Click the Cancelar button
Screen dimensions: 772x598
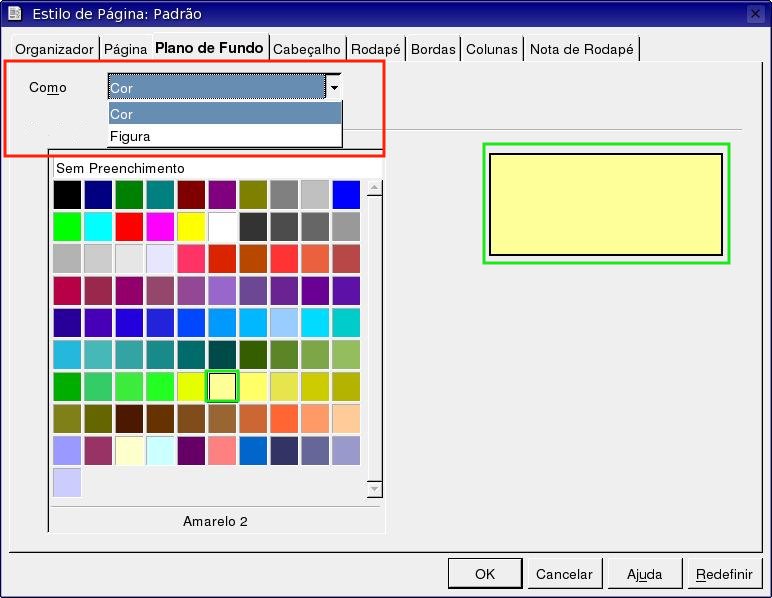tap(564, 574)
